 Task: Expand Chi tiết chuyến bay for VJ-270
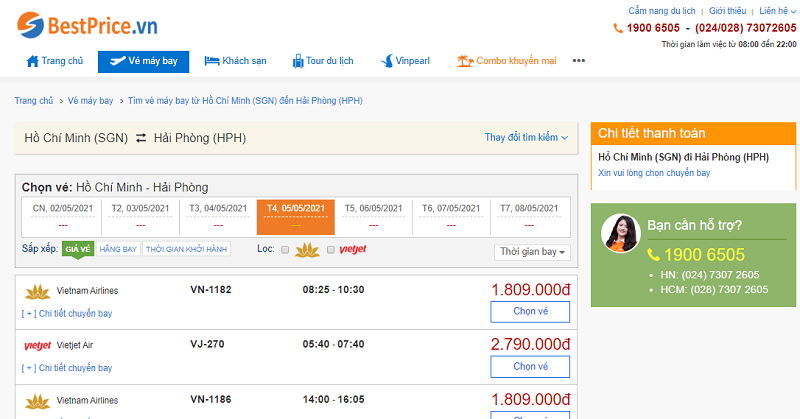[x=67, y=368]
